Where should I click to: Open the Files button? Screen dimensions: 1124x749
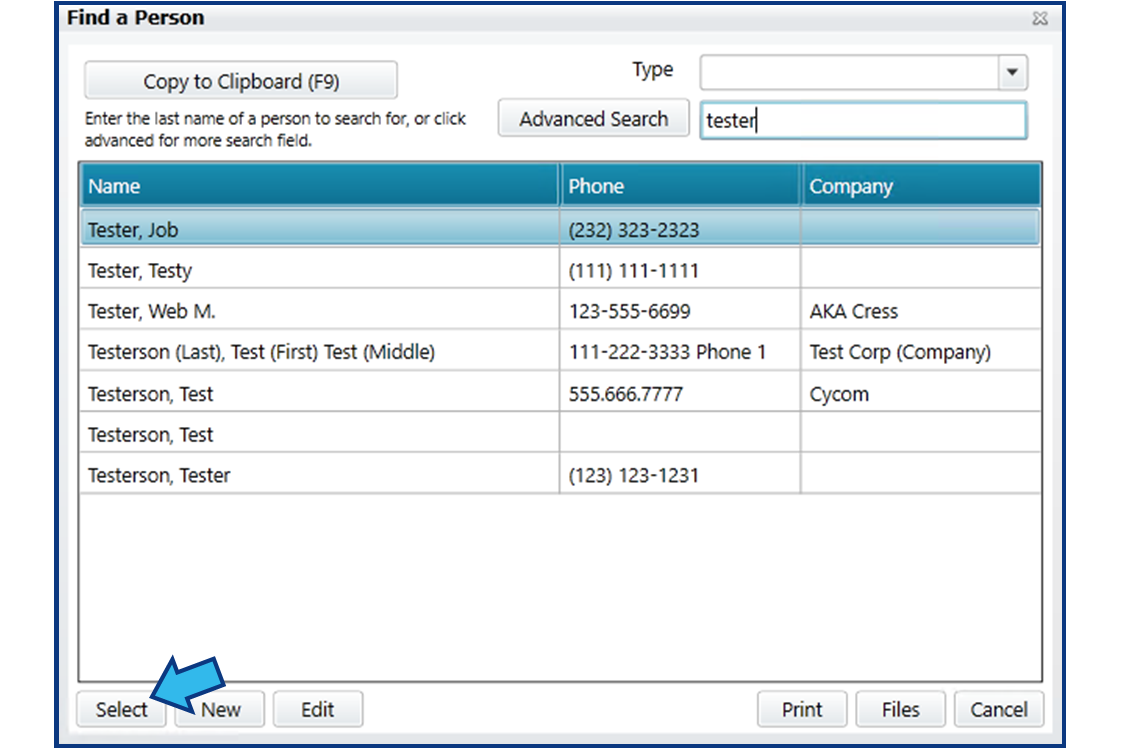900,710
